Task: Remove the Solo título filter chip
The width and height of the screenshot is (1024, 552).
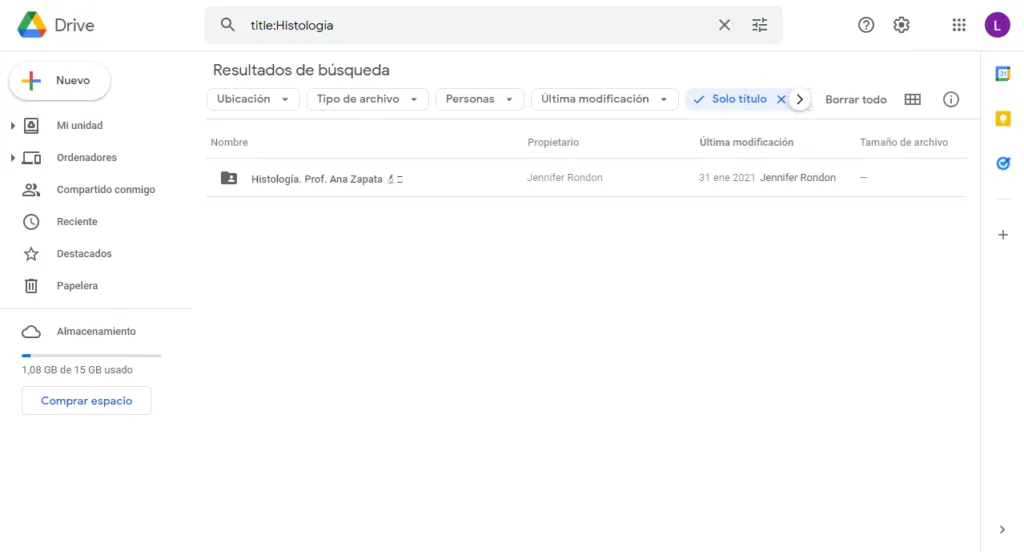Action: point(781,99)
